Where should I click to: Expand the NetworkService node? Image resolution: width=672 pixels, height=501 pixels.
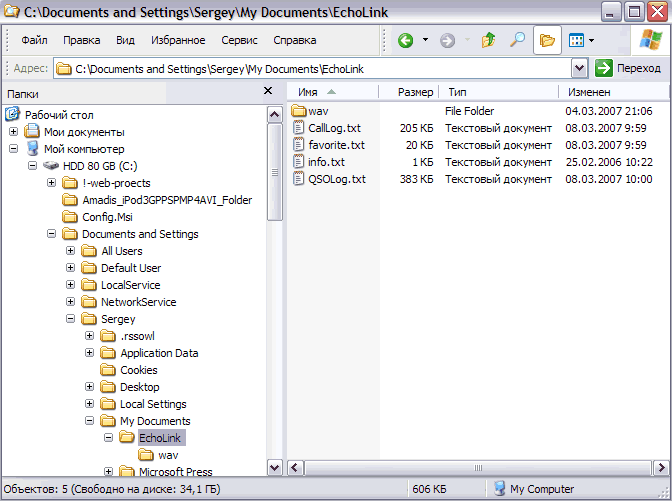[x=70, y=302]
